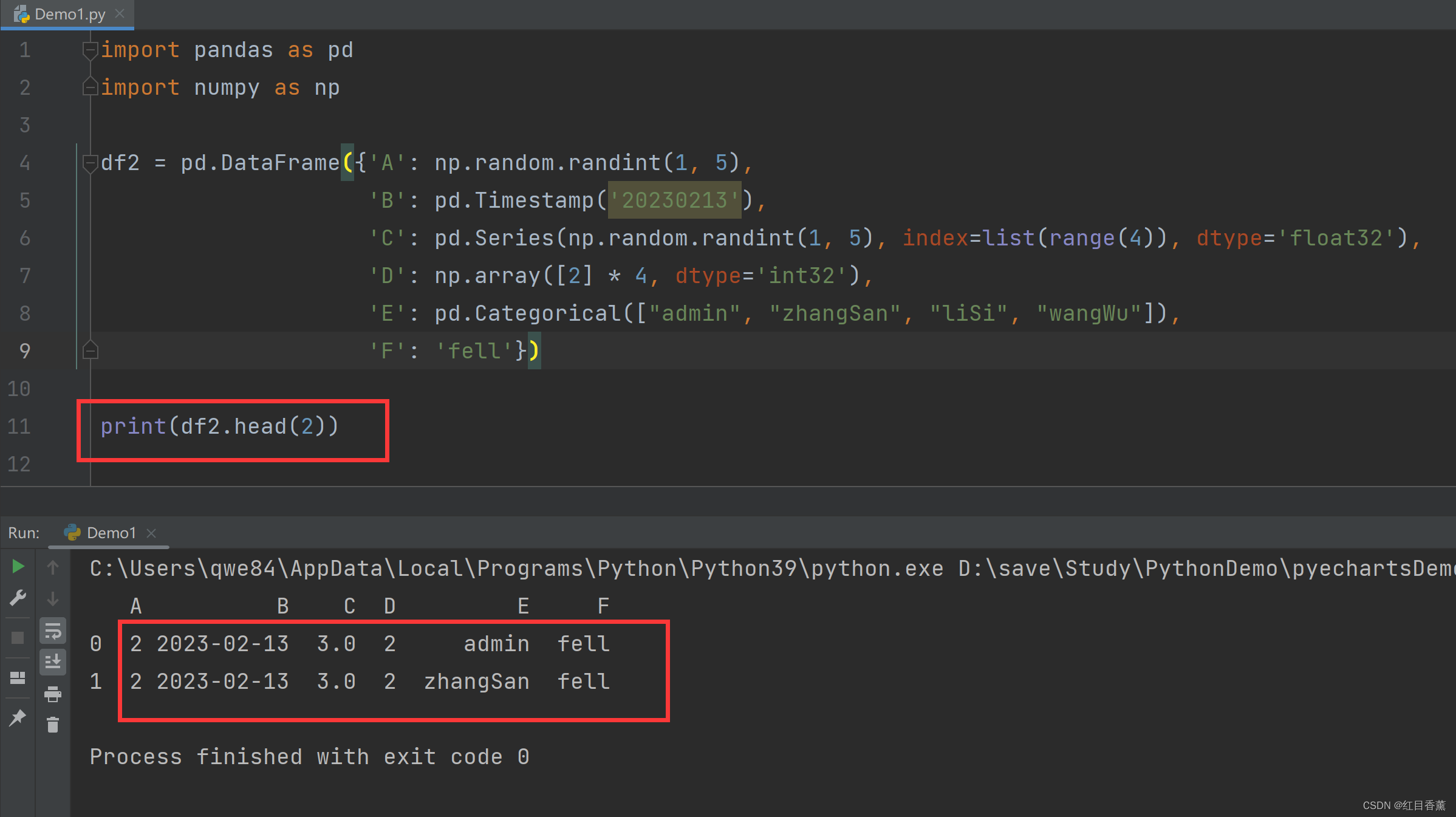Navigate up the stack trace arrow
Viewport: 1456px width, 817px height.
point(53,567)
